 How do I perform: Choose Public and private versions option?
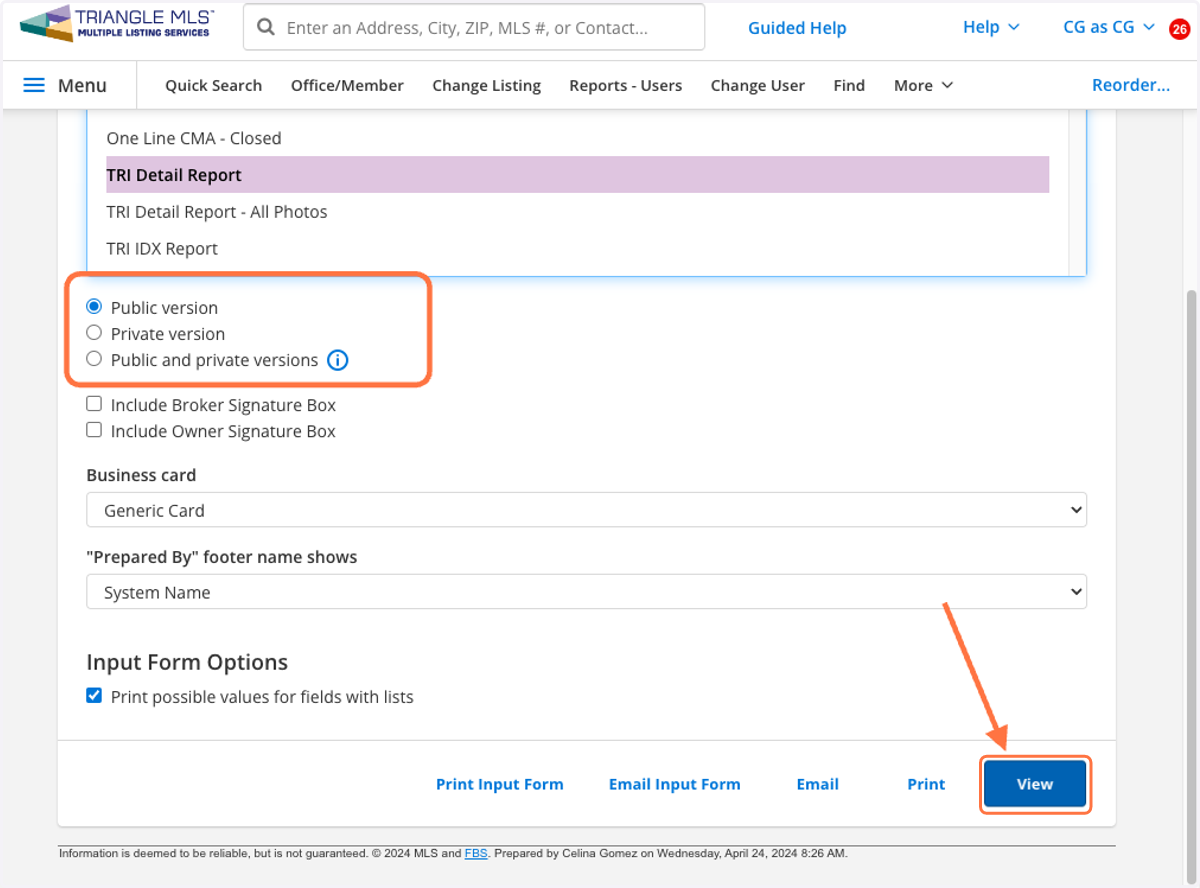click(x=94, y=359)
